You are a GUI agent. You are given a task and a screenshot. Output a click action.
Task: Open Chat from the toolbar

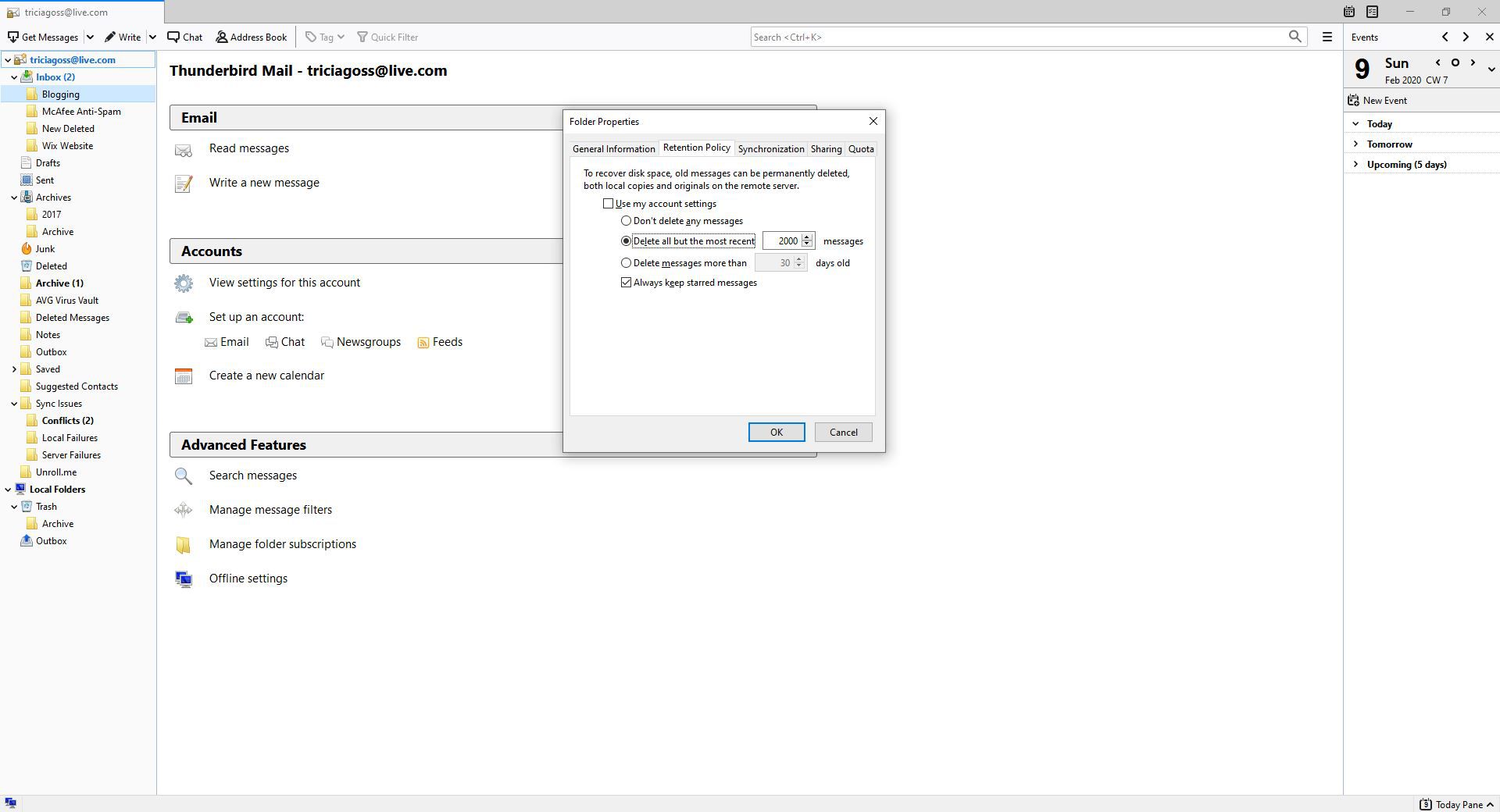pyautogui.click(x=185, y=37)
